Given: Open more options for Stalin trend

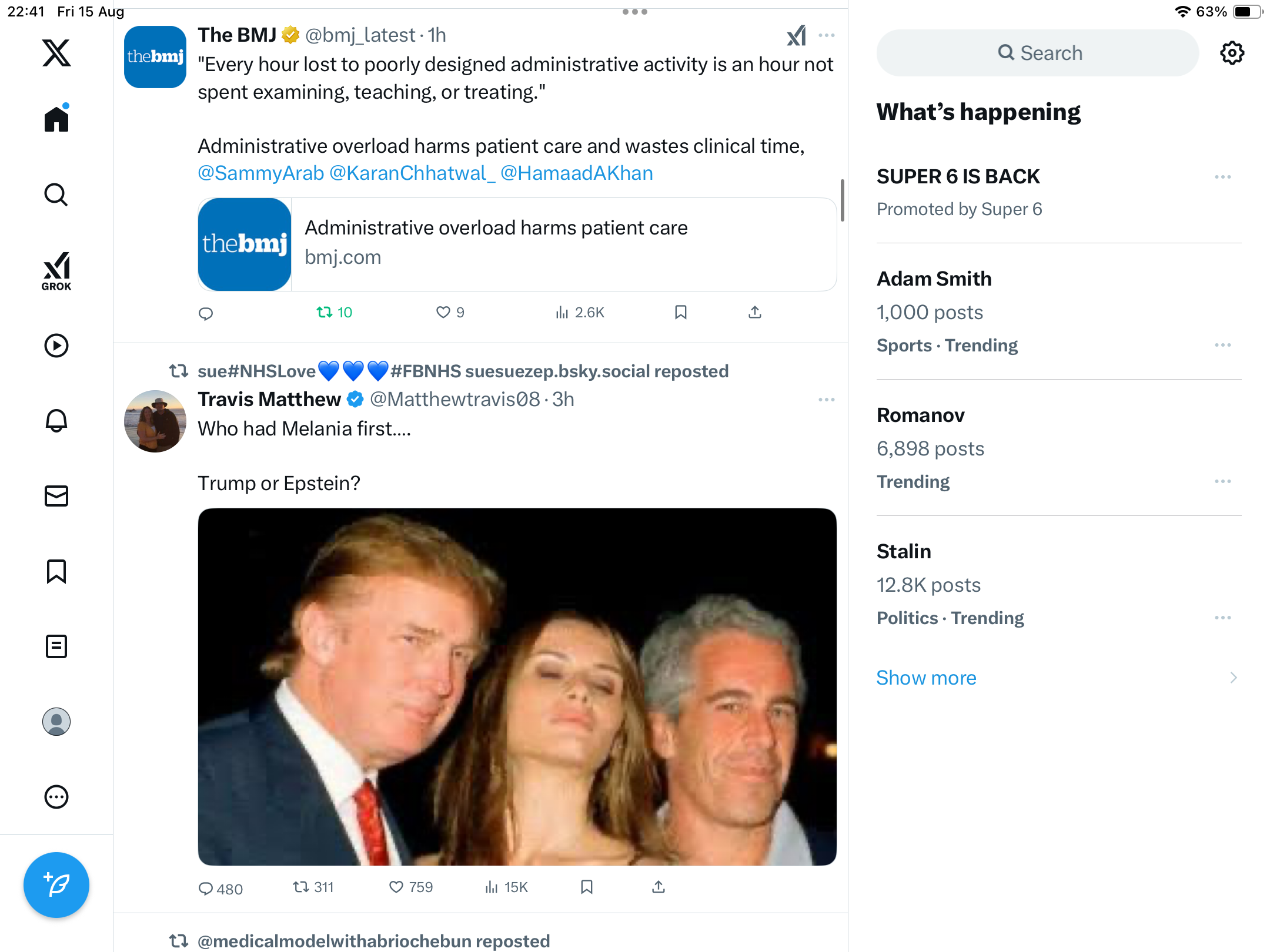Looking at the screenshot, I should point(1223,618).
